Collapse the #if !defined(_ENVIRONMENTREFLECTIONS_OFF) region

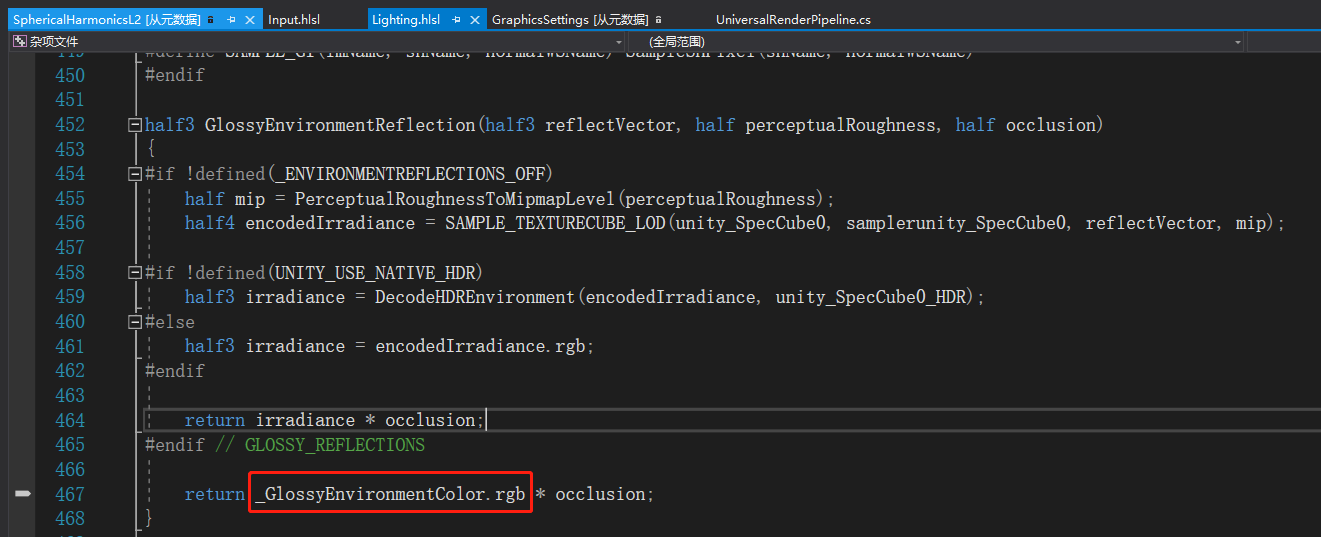click(135, 174)
